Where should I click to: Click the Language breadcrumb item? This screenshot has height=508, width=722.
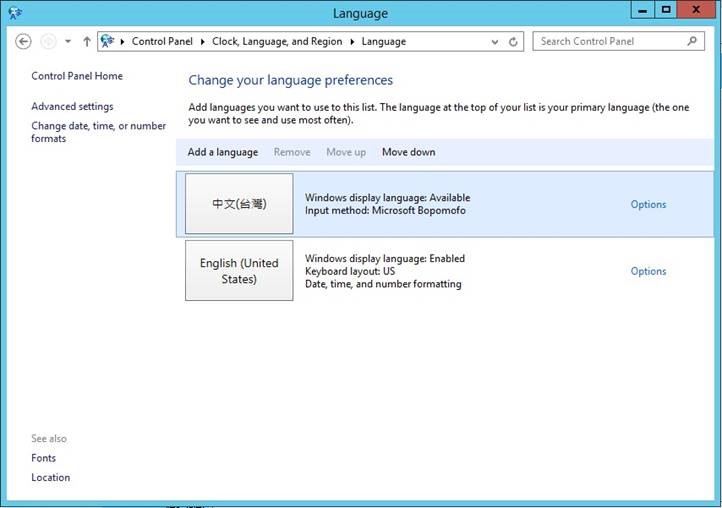coord(384,41)
